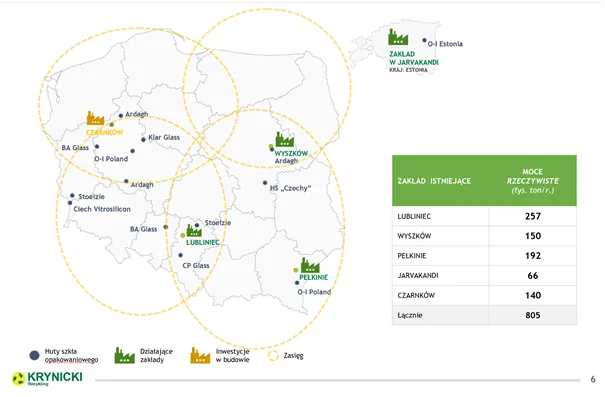Click the dark blue legend dot
Viewport: 605px width, 397px height.
pyautogui.click(x=34, y=355)
